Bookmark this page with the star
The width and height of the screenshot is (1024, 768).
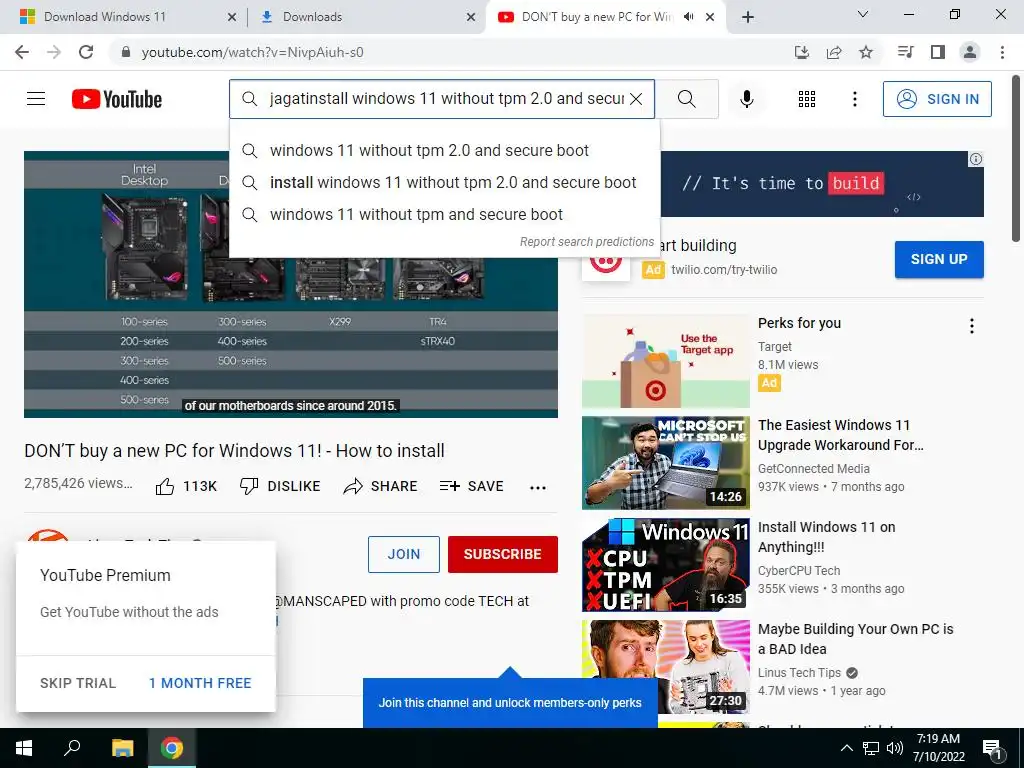[x=866, y=52]
